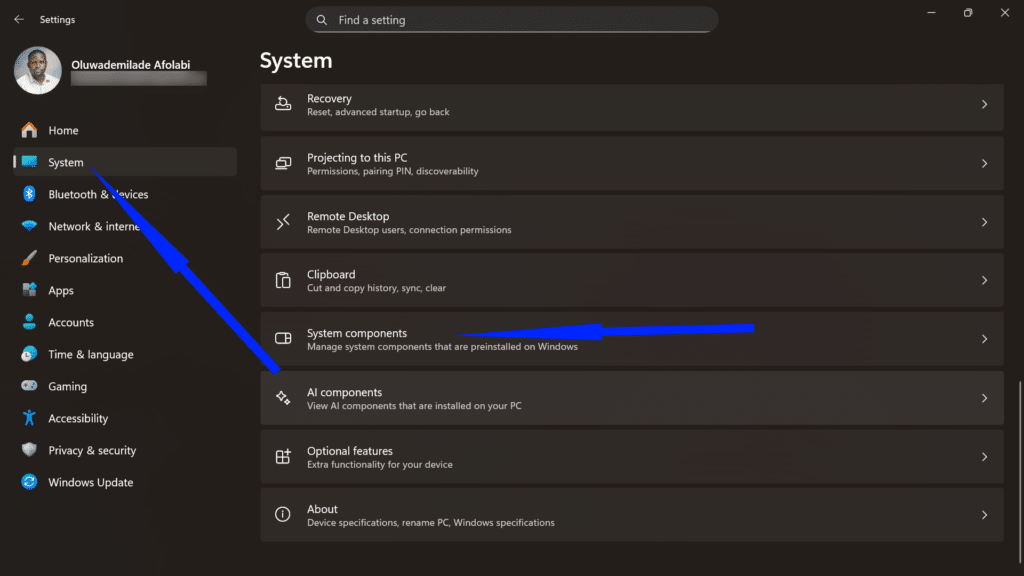
Task: Select the System icon in the sidebar
Action: pos(30,162)
